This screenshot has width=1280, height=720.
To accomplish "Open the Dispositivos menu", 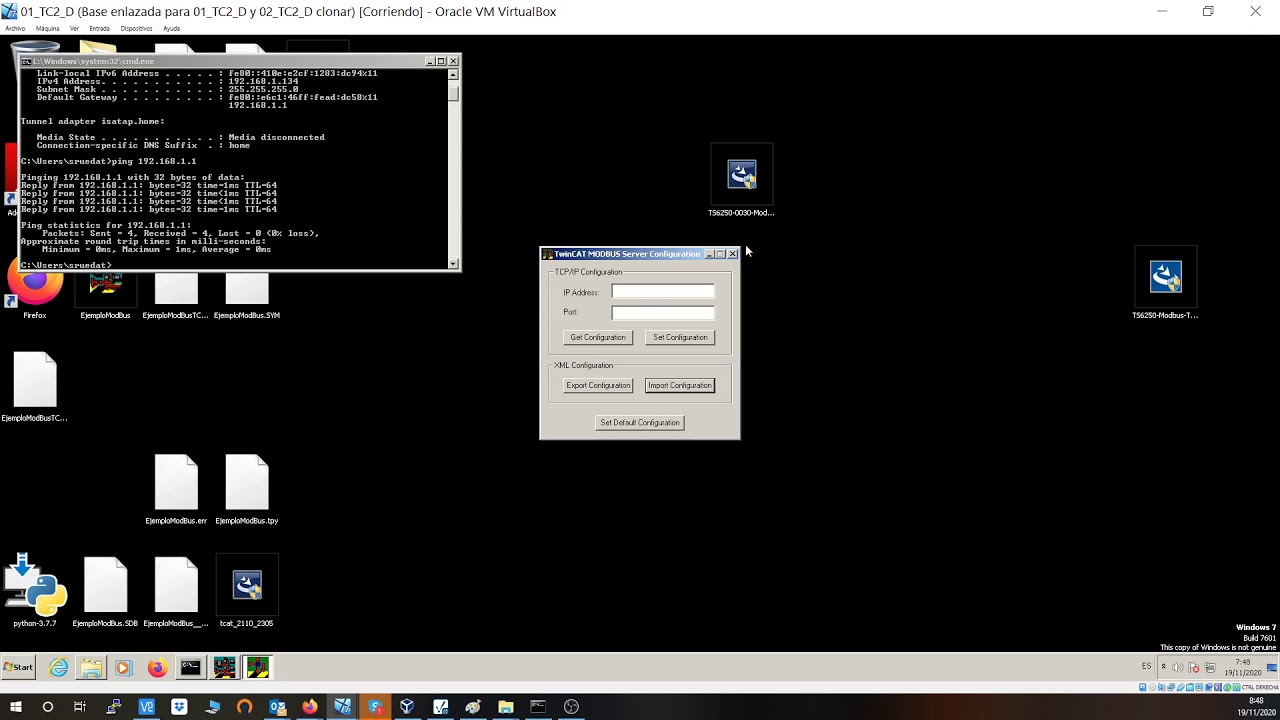I will (136, 28).
